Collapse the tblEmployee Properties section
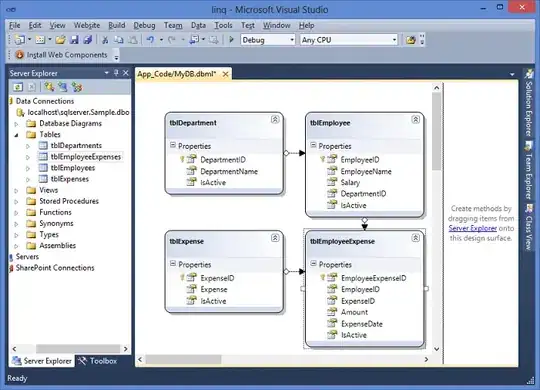 point(313,145)
